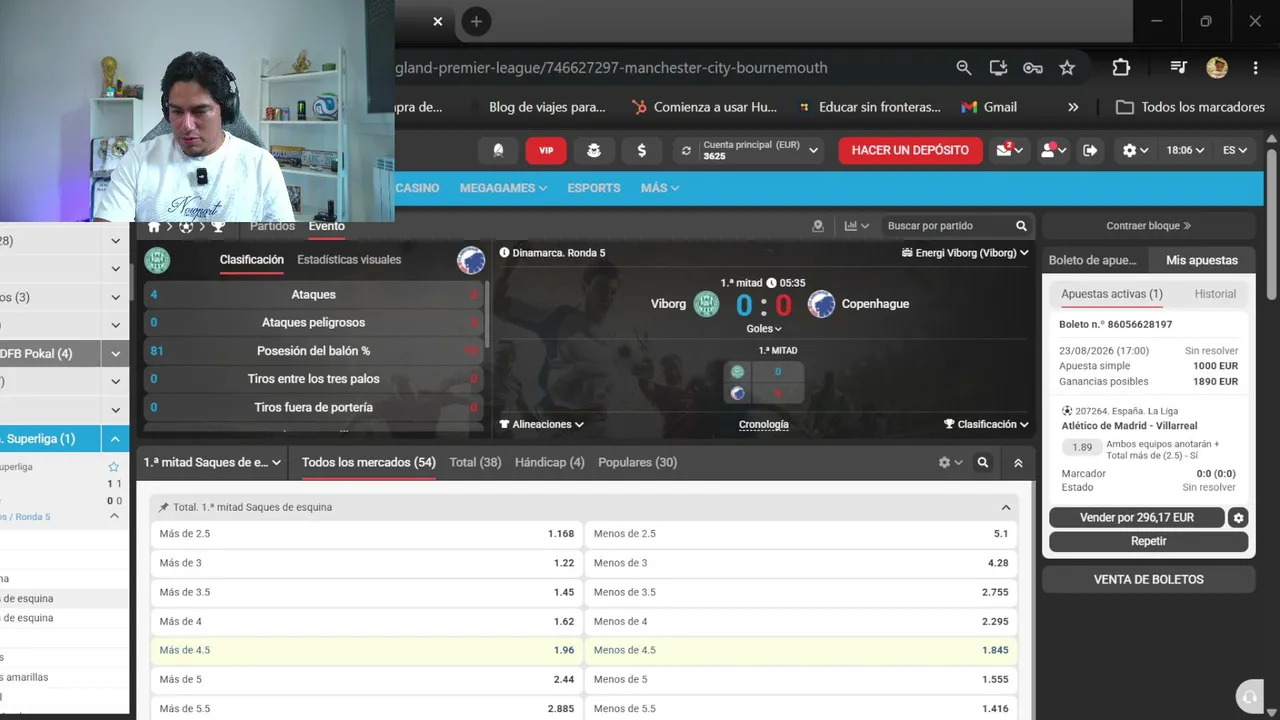Select the Hándicap (4) markets tab

(550, 463)
